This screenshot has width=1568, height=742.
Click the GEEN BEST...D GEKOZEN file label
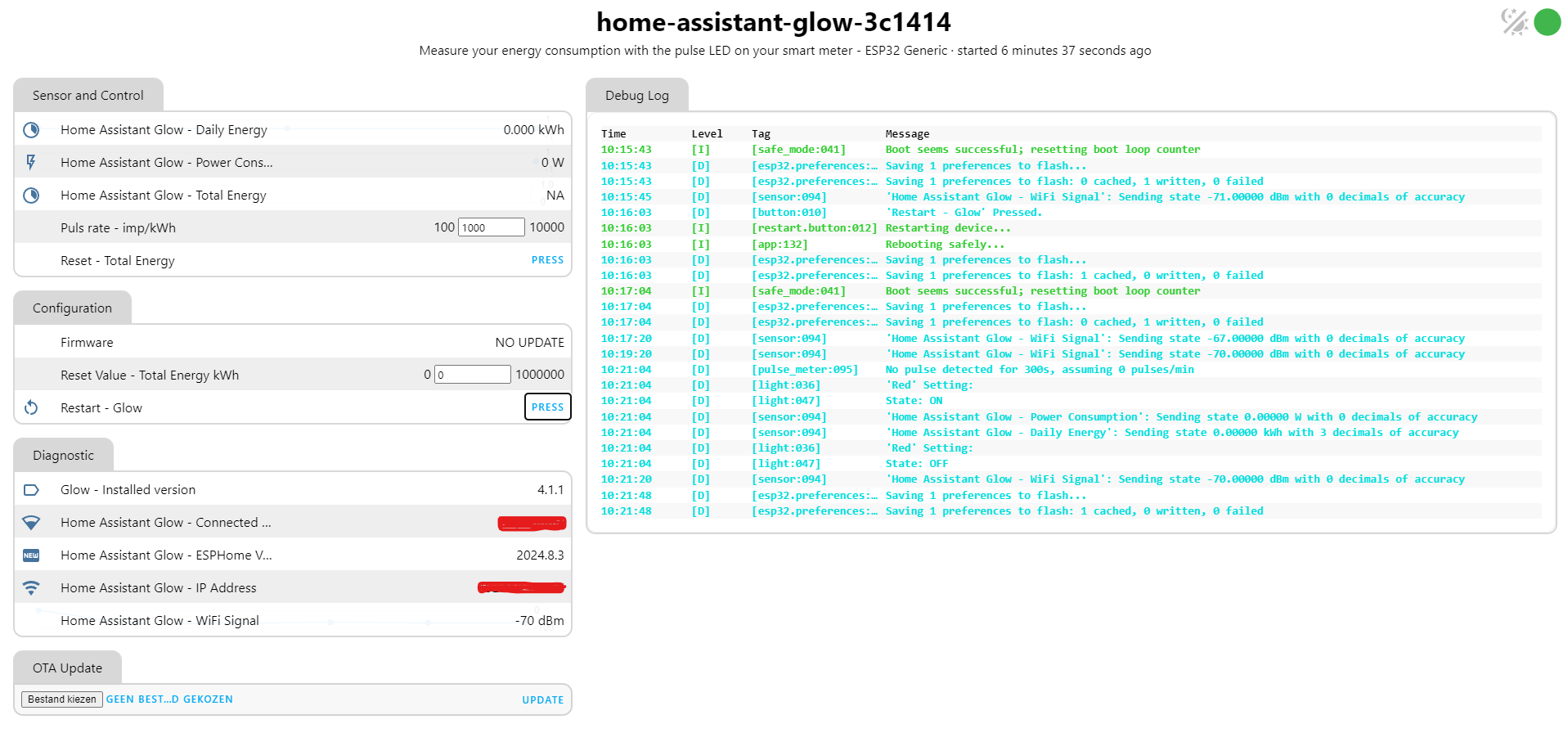coord(169,699)
